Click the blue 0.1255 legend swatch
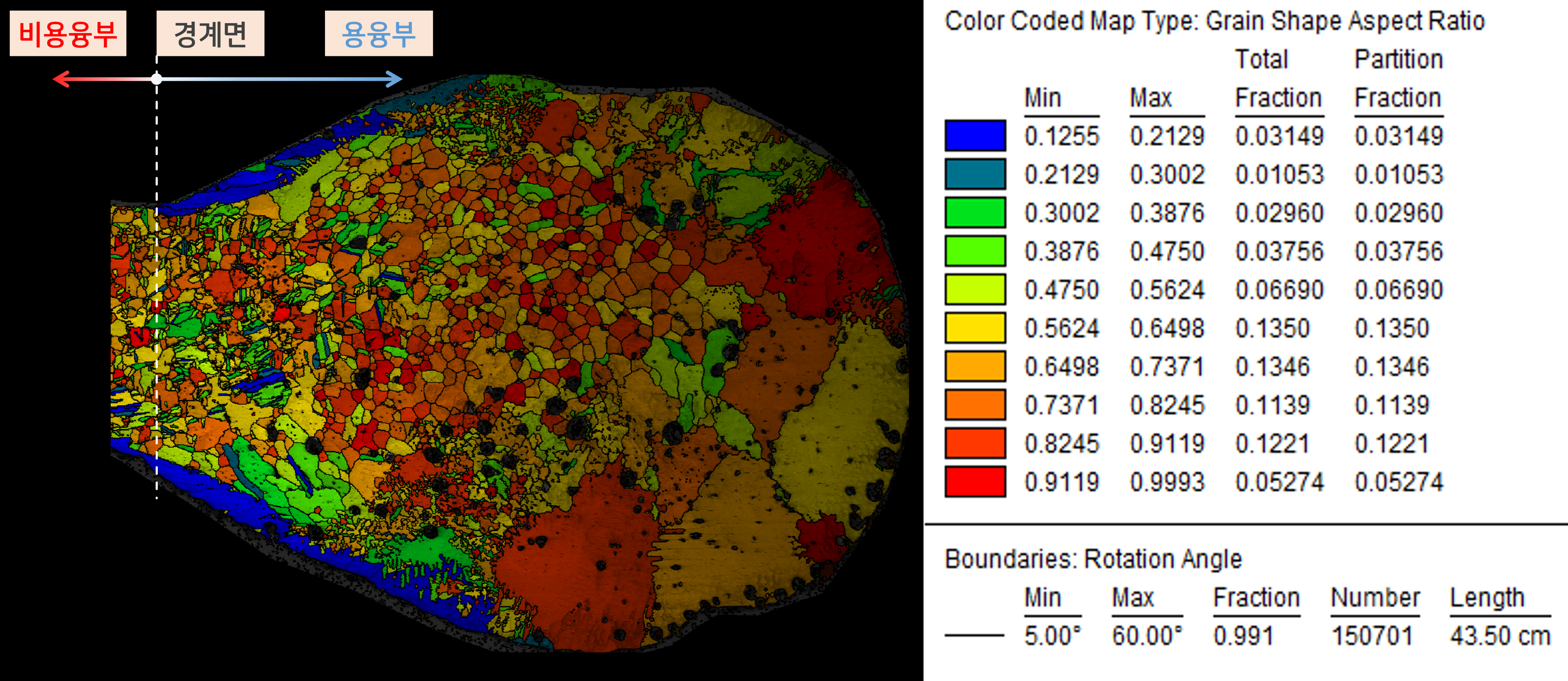The image size is (1568, 681). tap(974, 136)
